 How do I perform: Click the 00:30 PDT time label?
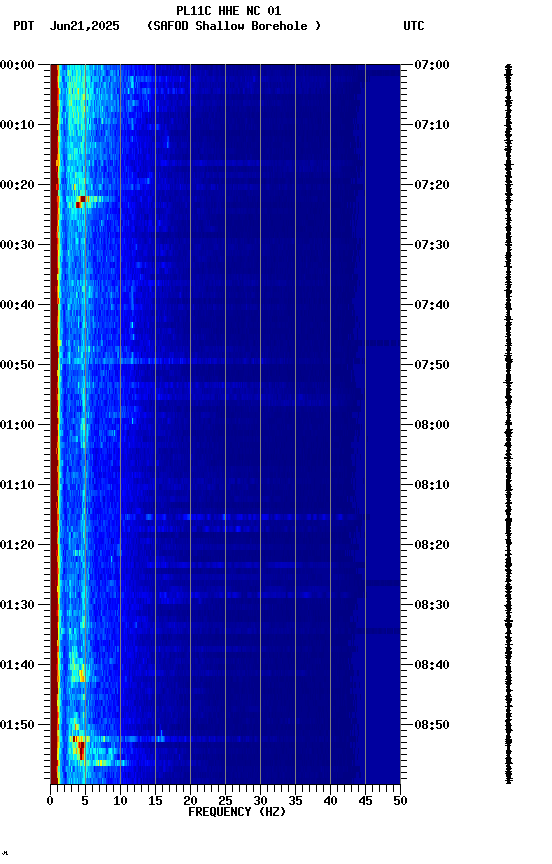click(17, 245)
